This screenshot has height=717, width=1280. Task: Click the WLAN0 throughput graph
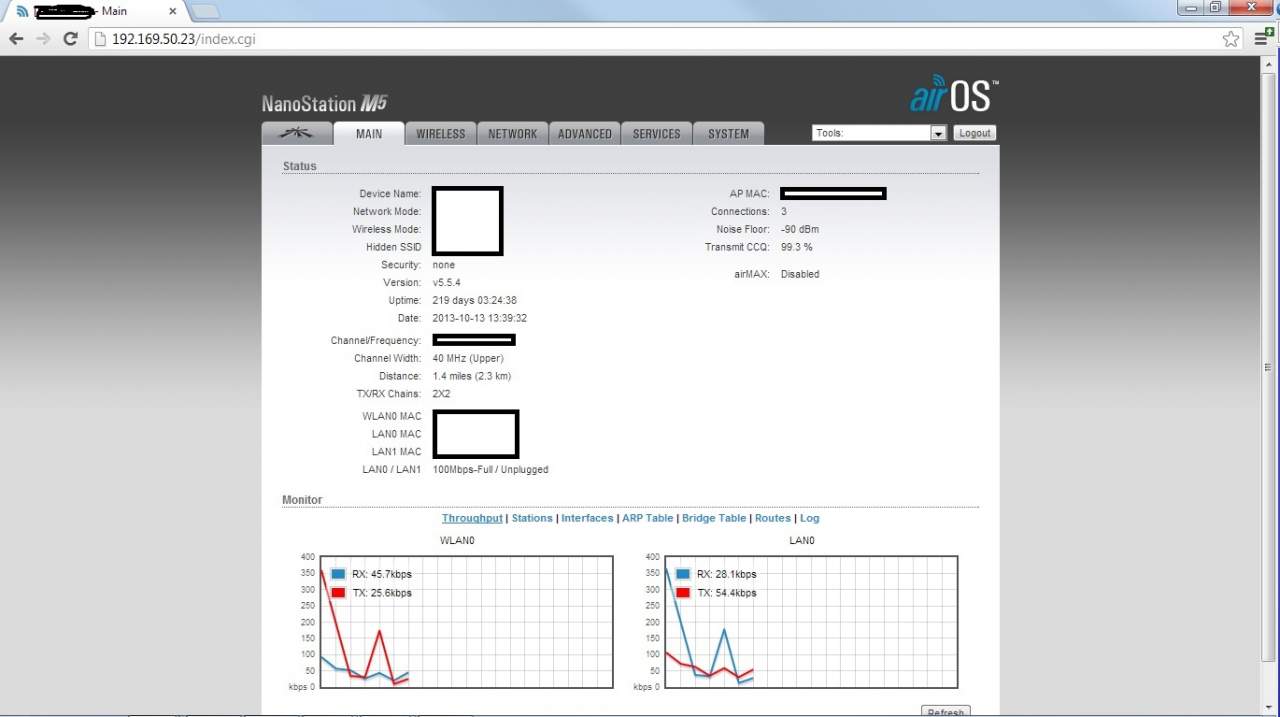coord(466,622)
